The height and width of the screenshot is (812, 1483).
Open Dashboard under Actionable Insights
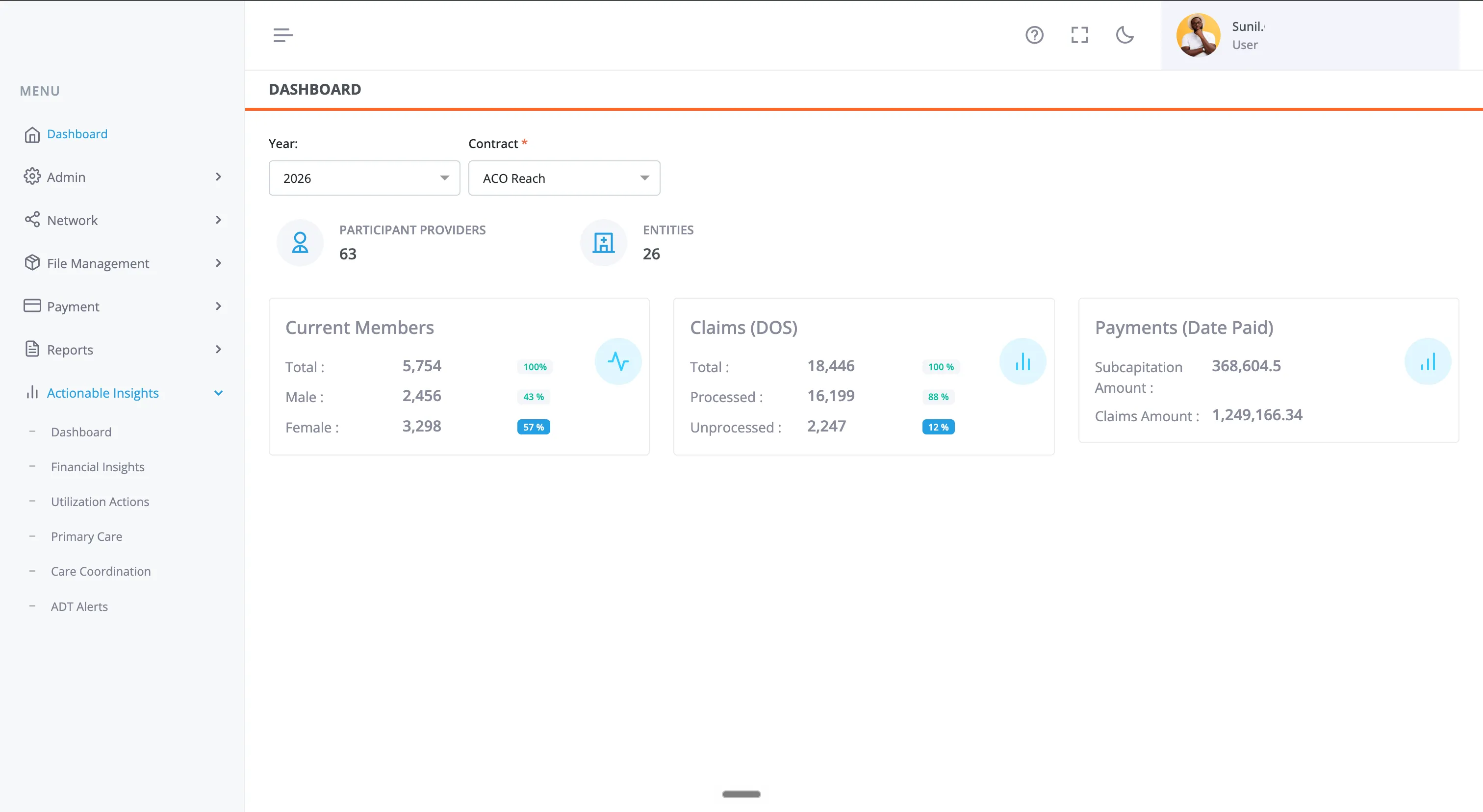click(81, 432)
